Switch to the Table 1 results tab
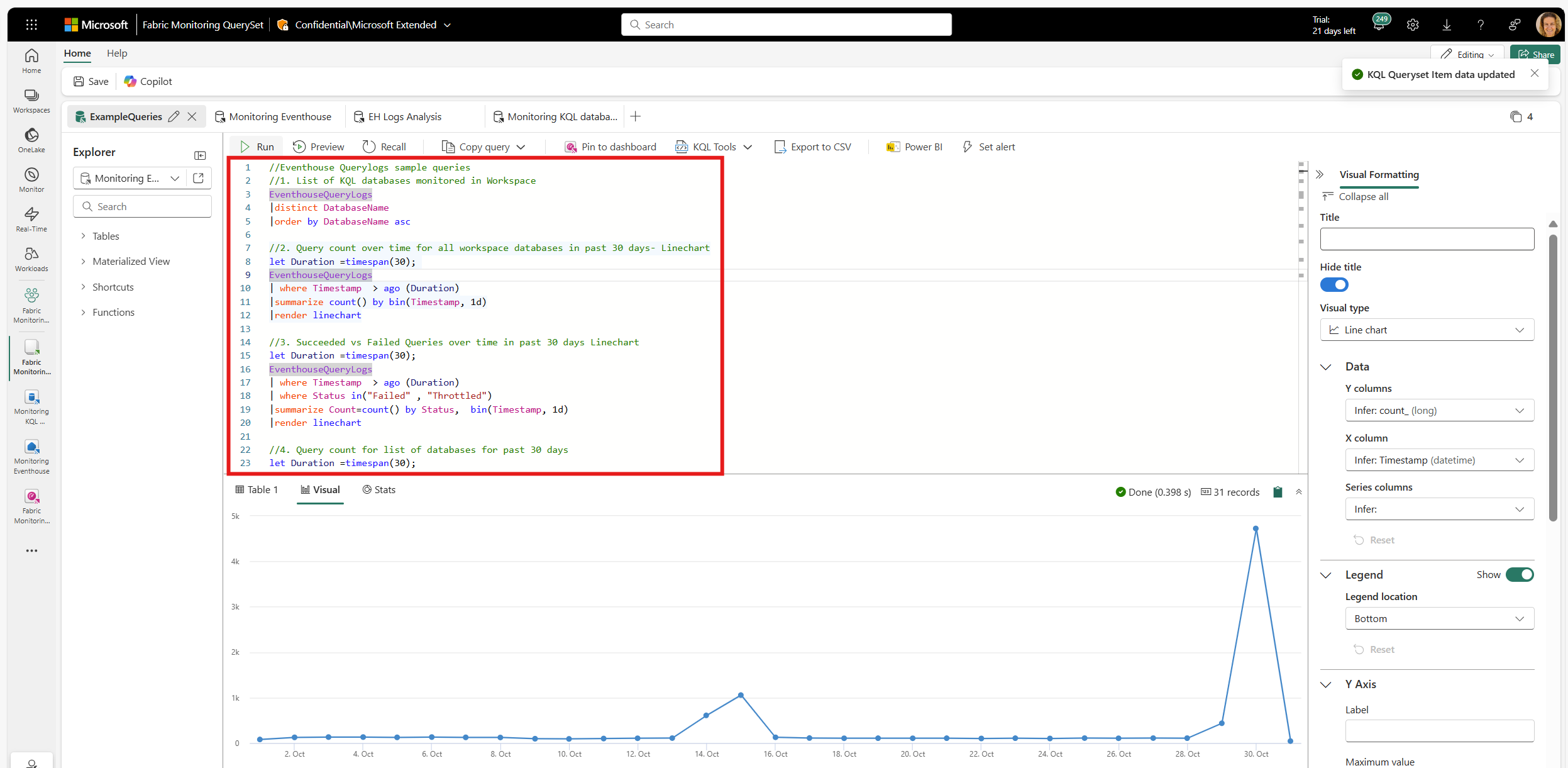The width and height of the screenshot is (1568, 768). (257, 489)
